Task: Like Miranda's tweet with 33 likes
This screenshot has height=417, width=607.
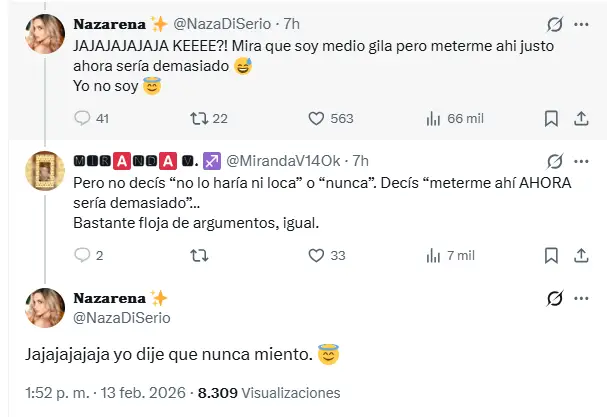Action: pos(316,256)
